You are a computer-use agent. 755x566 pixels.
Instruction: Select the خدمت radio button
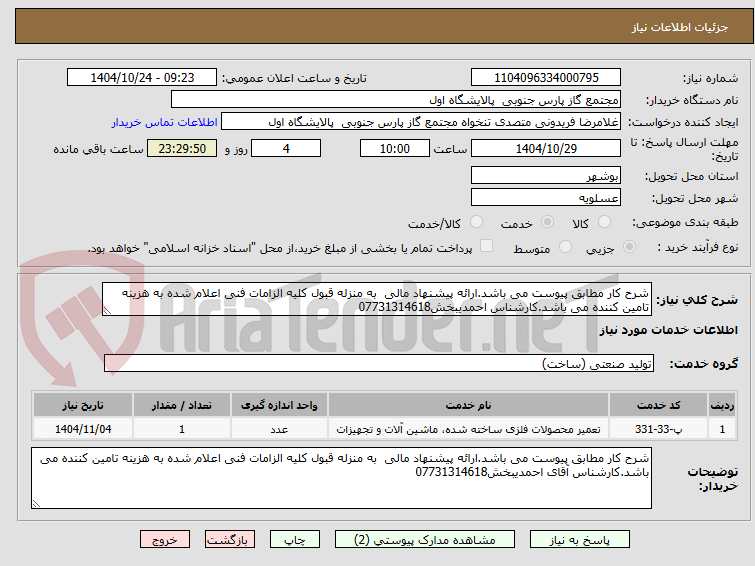pos(547,222)
